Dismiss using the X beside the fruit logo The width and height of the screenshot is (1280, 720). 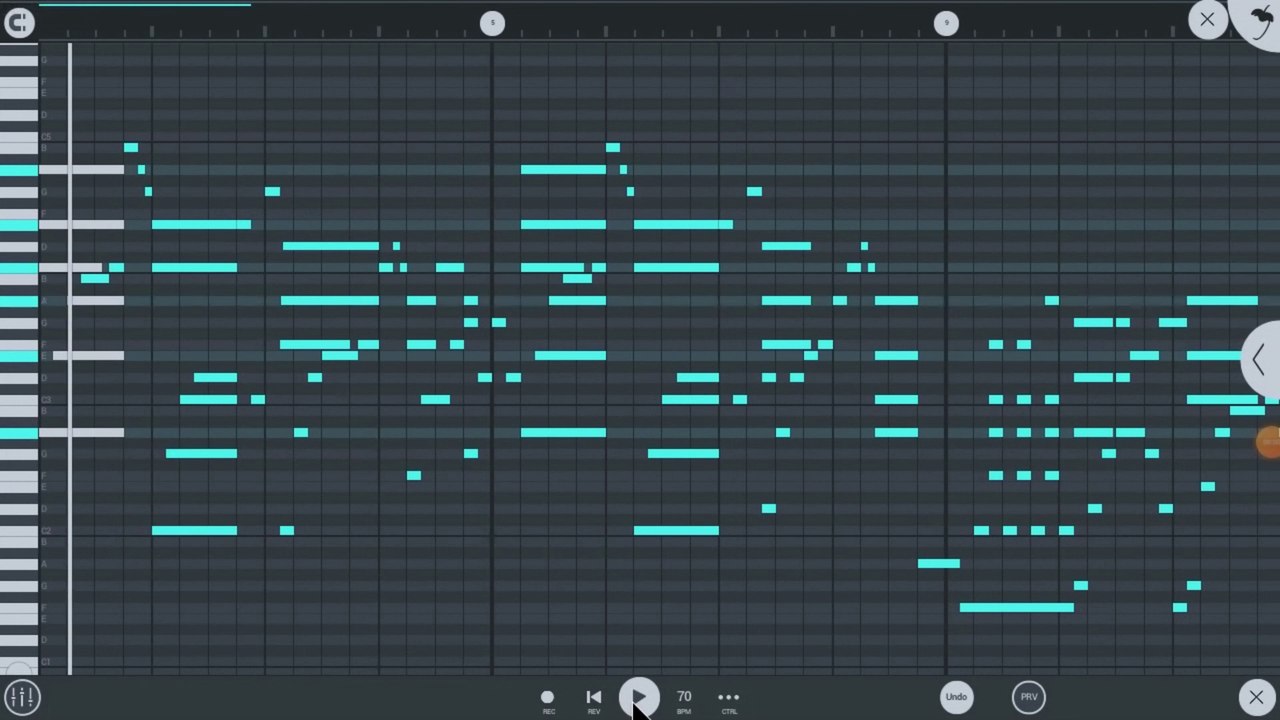coord(1207,19)
